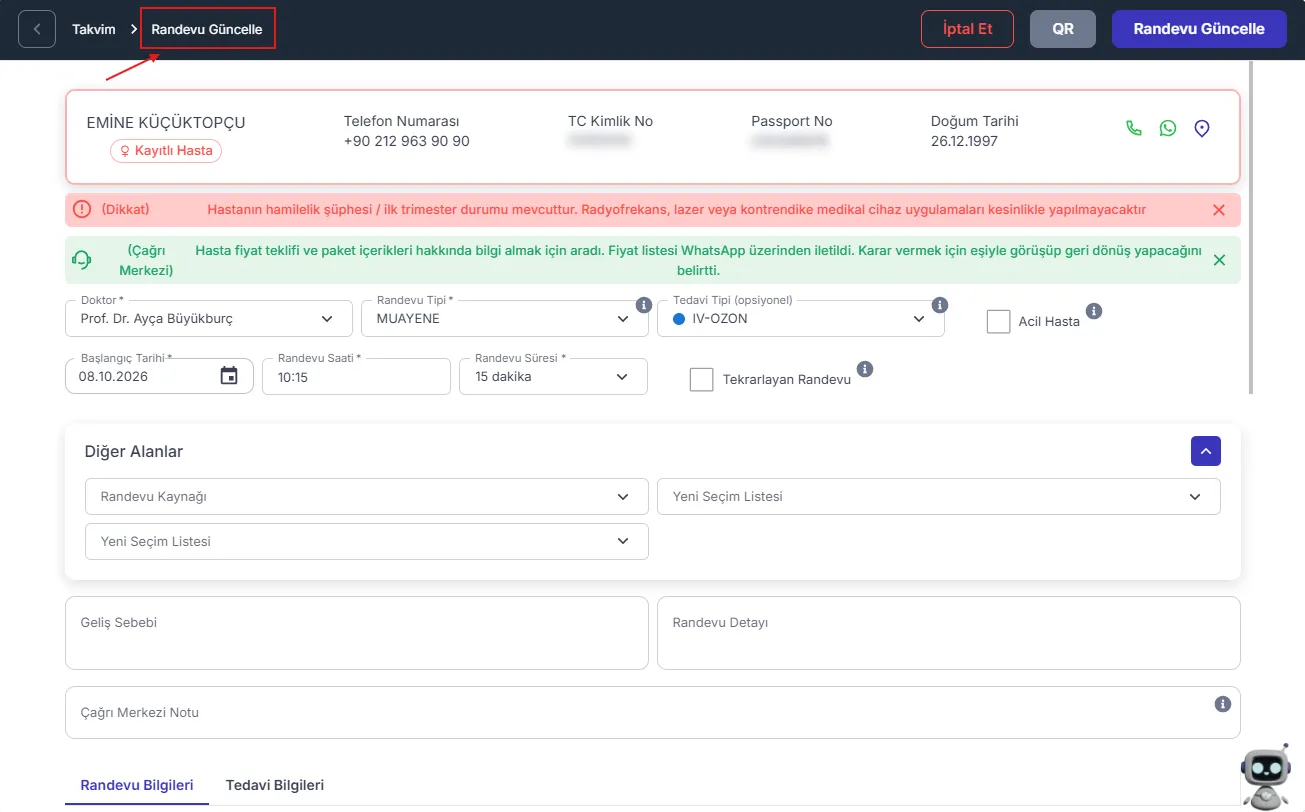Screen dimensions: 1305x812
Task: Click the headset icon in green notice
Action: [82, 260]
